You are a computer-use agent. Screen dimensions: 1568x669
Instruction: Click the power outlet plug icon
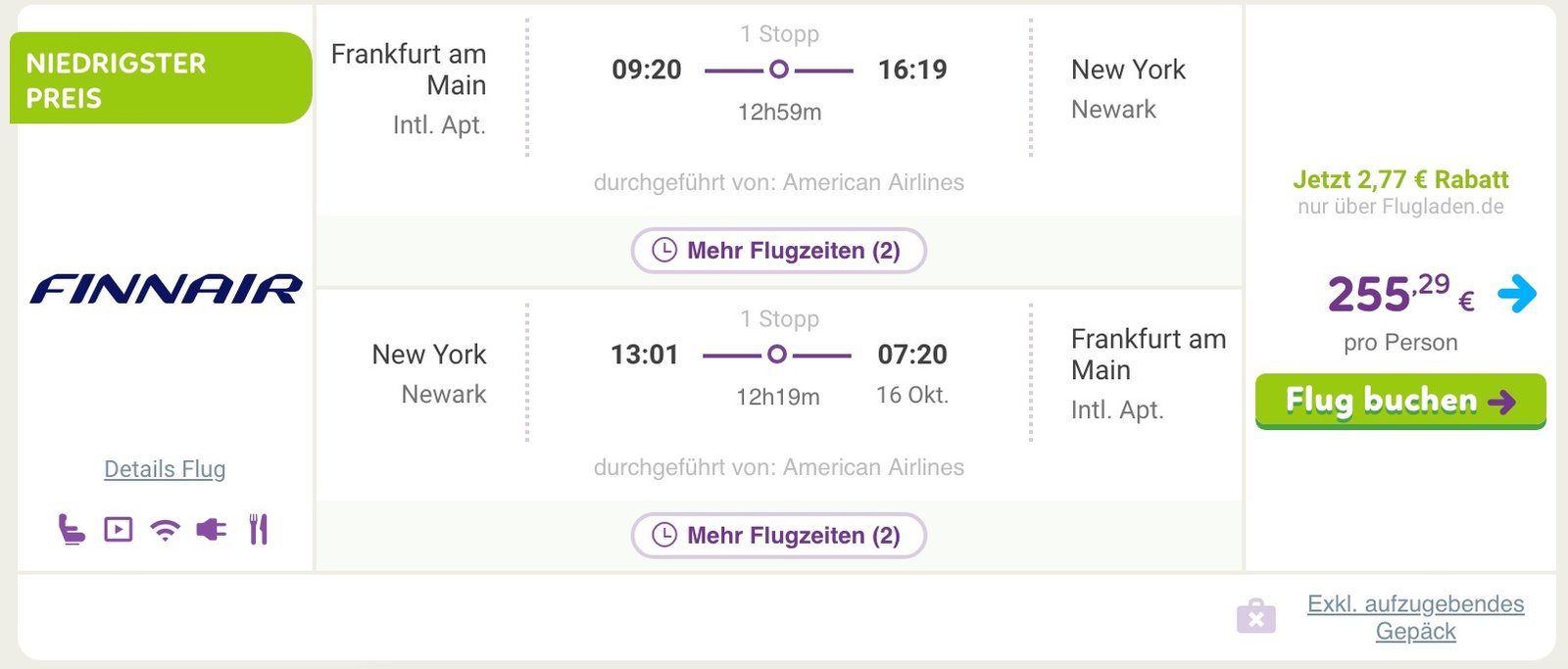click(212, 530)
